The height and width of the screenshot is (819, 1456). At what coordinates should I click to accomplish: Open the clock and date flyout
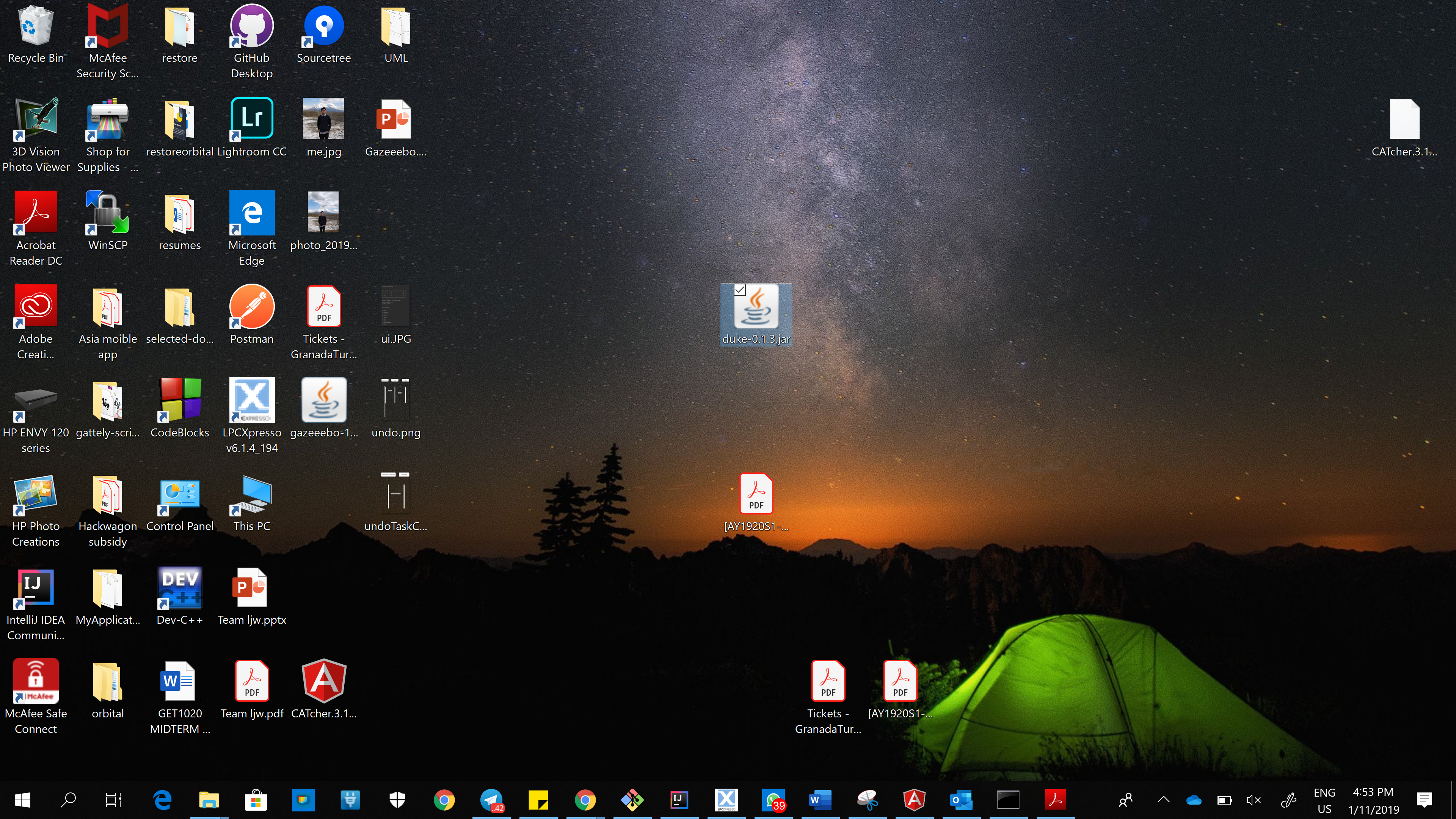tap(1373, 800)
